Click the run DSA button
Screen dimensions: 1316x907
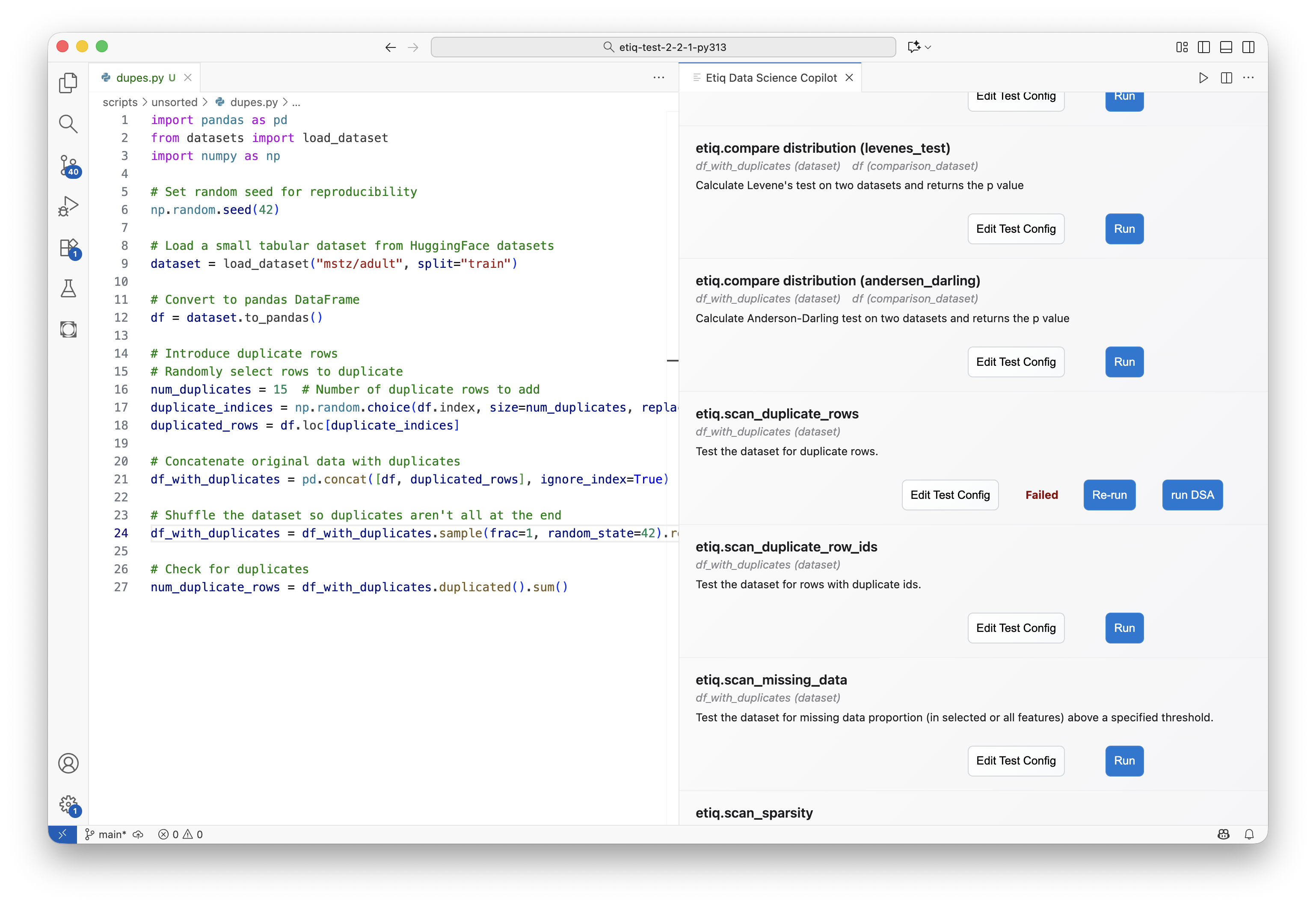pyautogui.click(x=1192, y=495)
